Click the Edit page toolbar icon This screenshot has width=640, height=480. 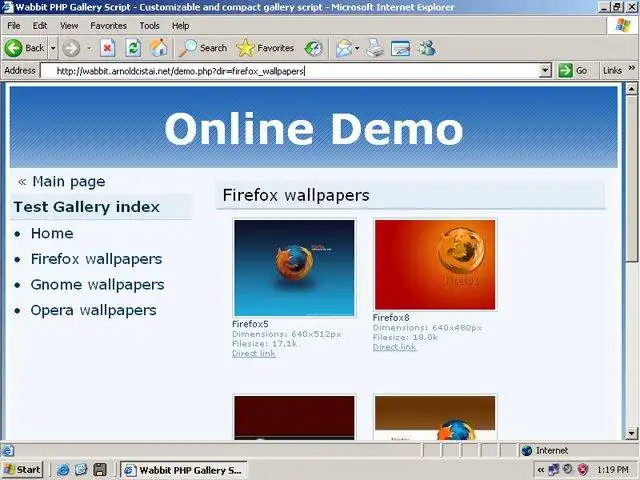400,48
